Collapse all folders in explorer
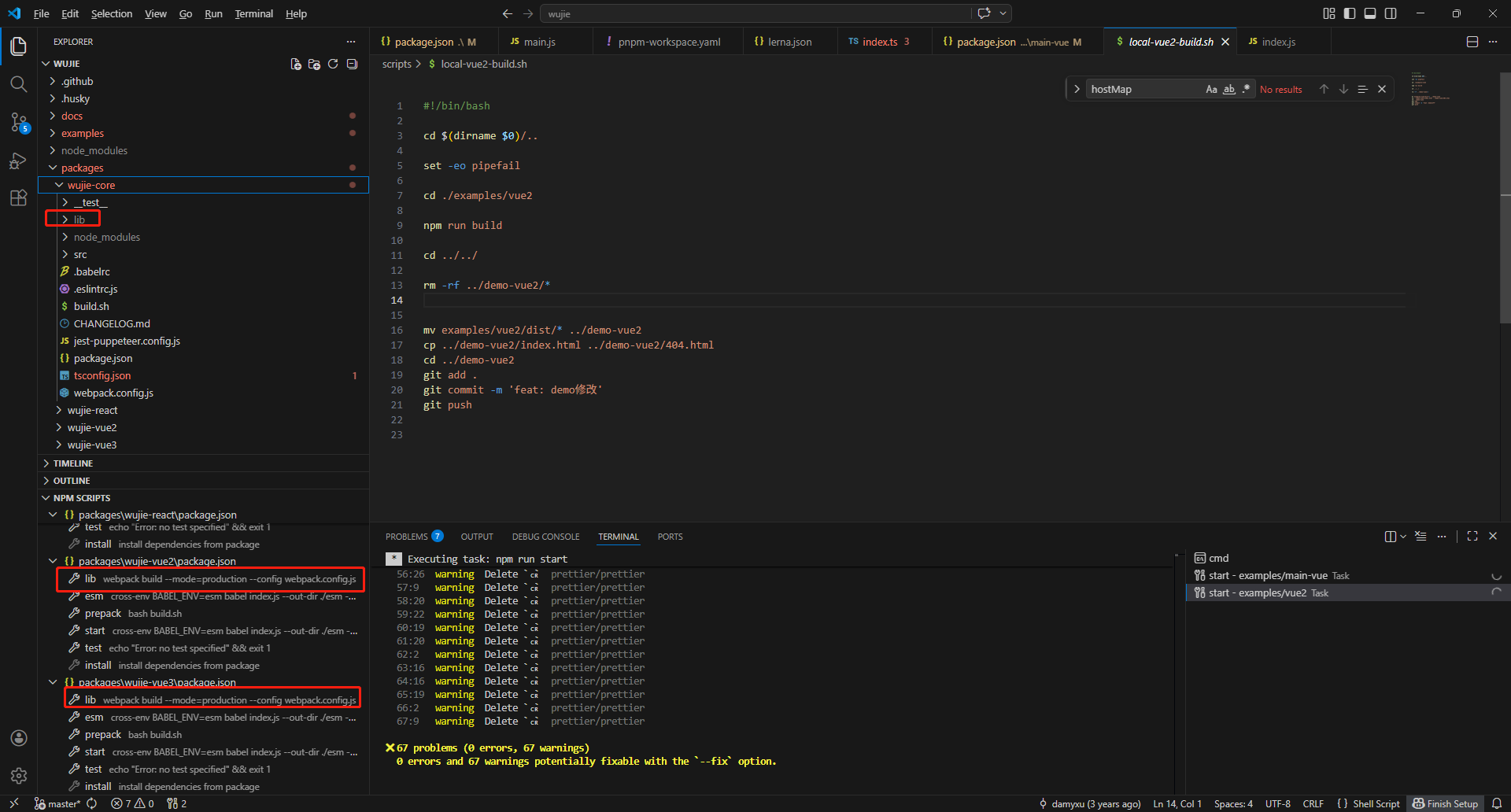 [352, 64]
